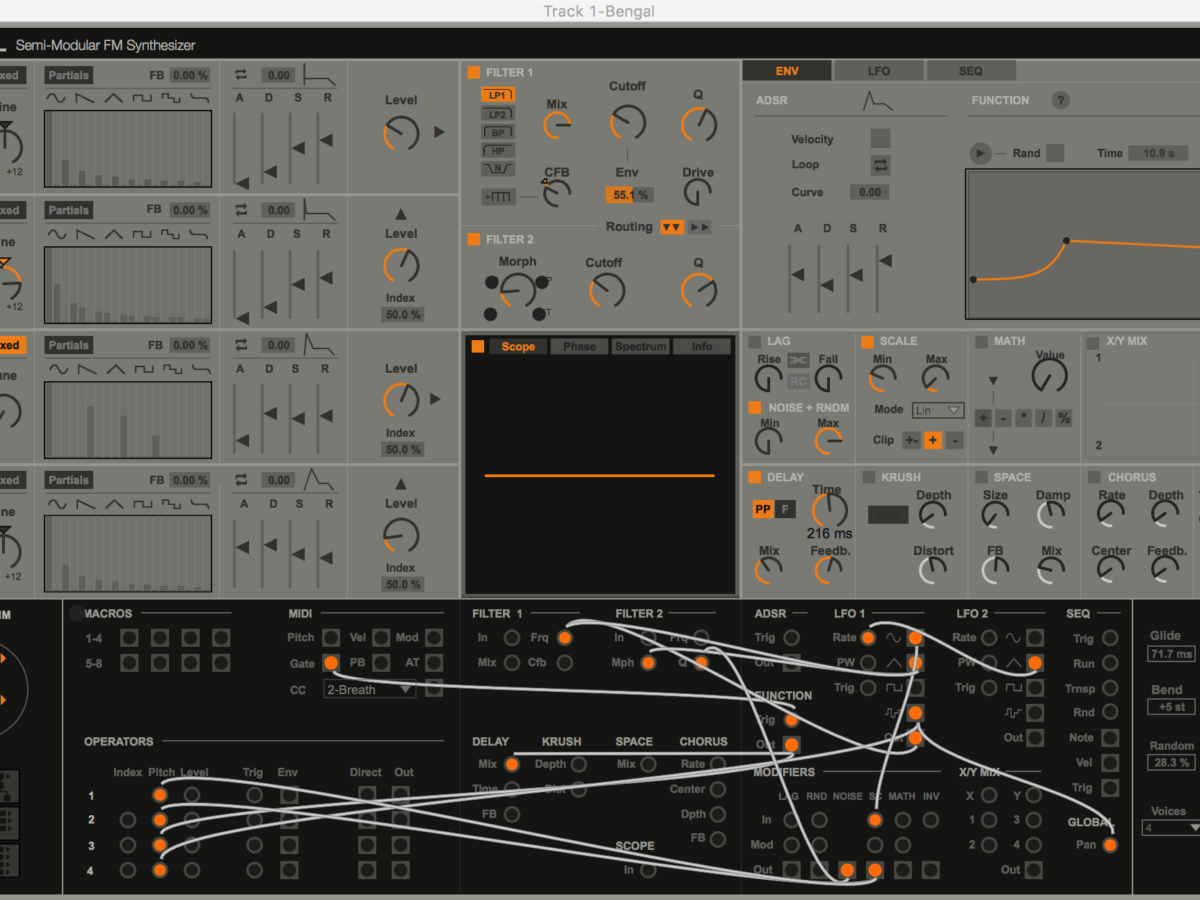Open the MIDI CC 2-Breath dropdown
Image resolution: width=1200 pixels, height=900 pixels.
coord(369,689)
